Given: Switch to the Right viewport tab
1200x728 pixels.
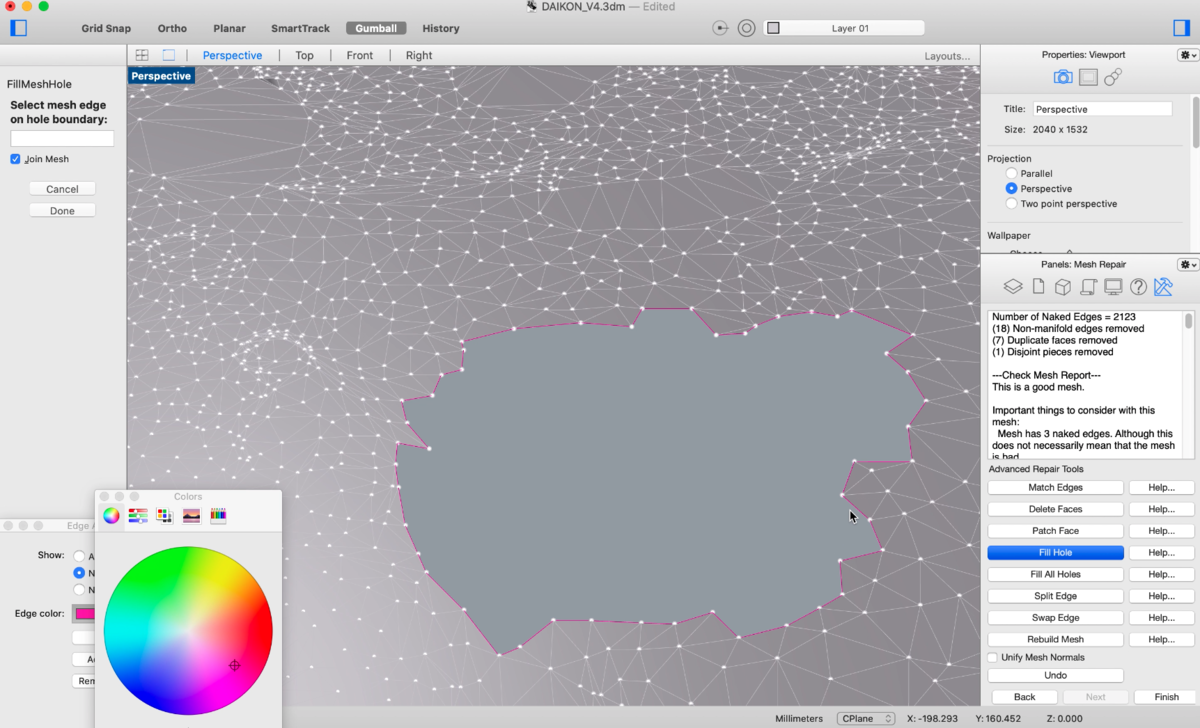Looking at the screenshot, I should pyautogui.click(x=419, y=56).
